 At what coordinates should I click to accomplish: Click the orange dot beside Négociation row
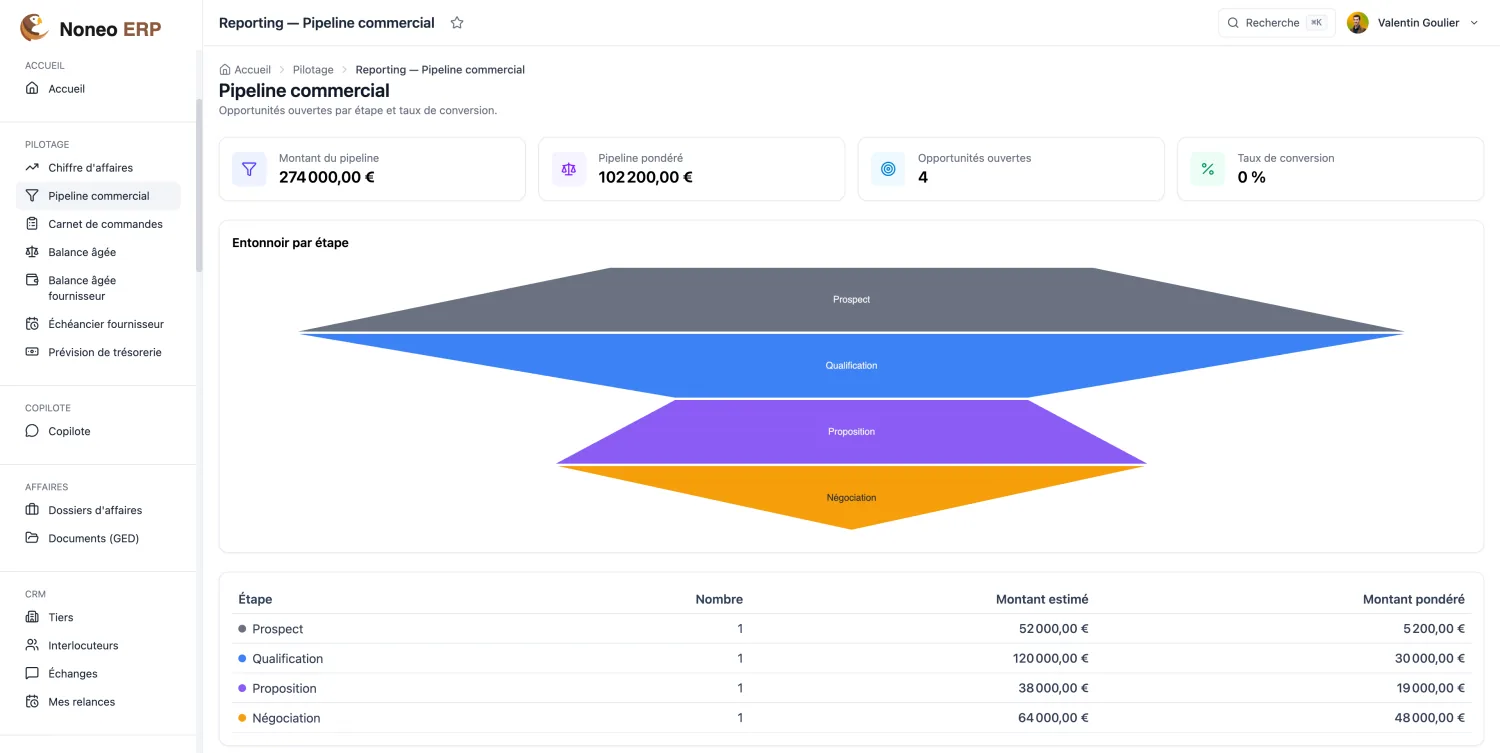(x=242, y=718)
